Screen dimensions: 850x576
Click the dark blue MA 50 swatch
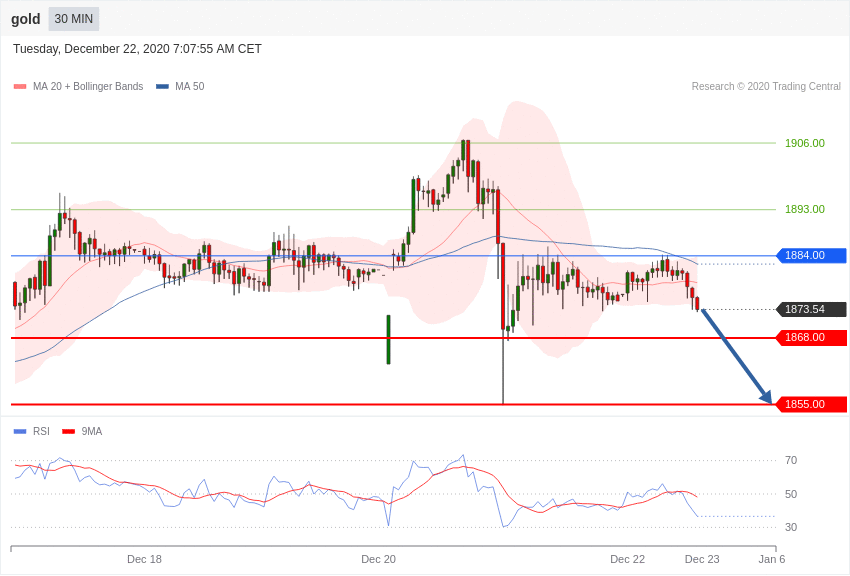162,86
